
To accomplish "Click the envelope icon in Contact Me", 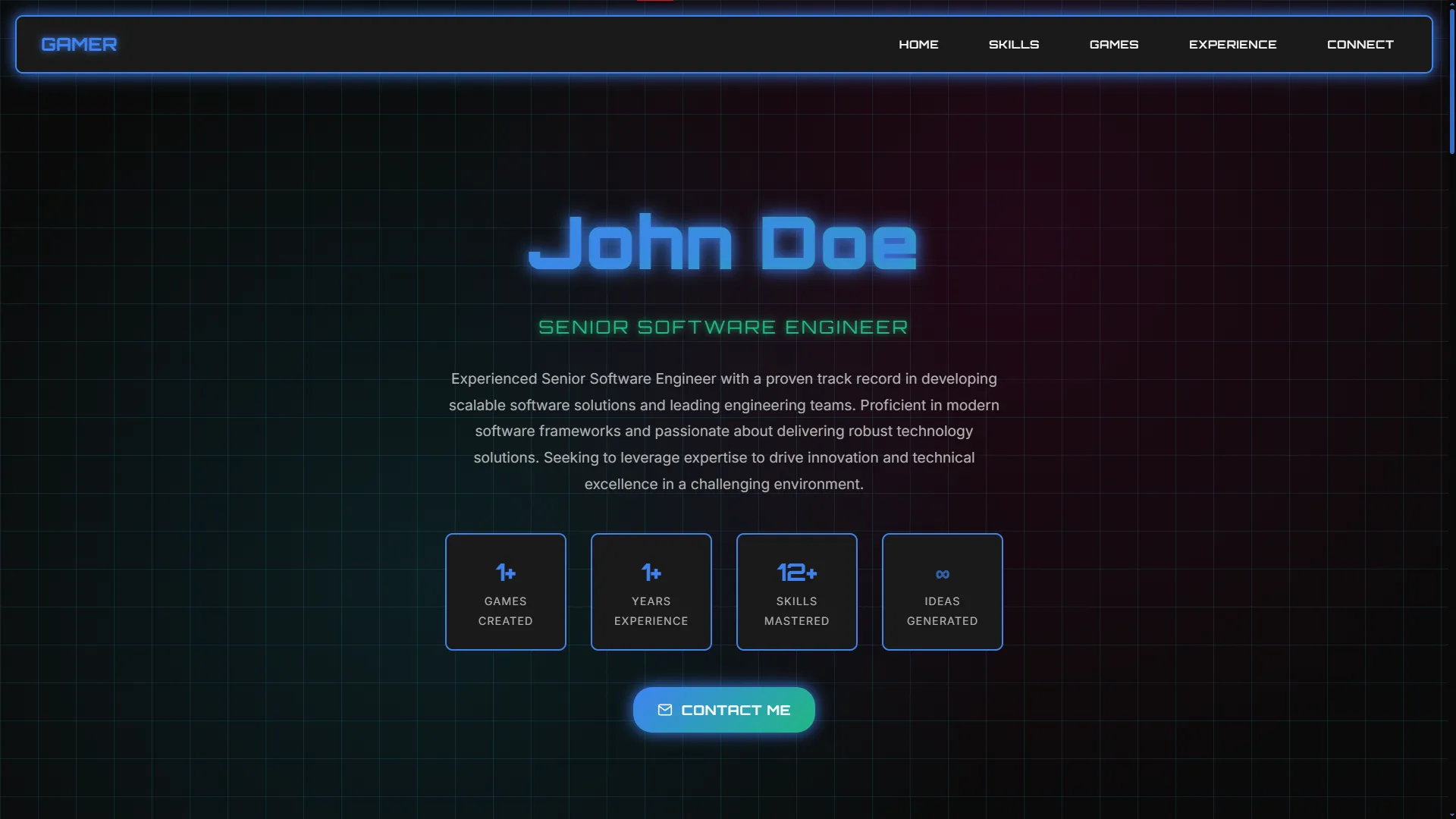I will tap(665, 710).
